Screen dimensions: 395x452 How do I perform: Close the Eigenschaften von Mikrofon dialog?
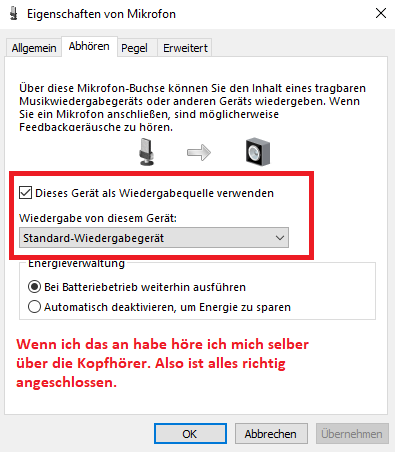pyautogui.click(x=381, y=13)
